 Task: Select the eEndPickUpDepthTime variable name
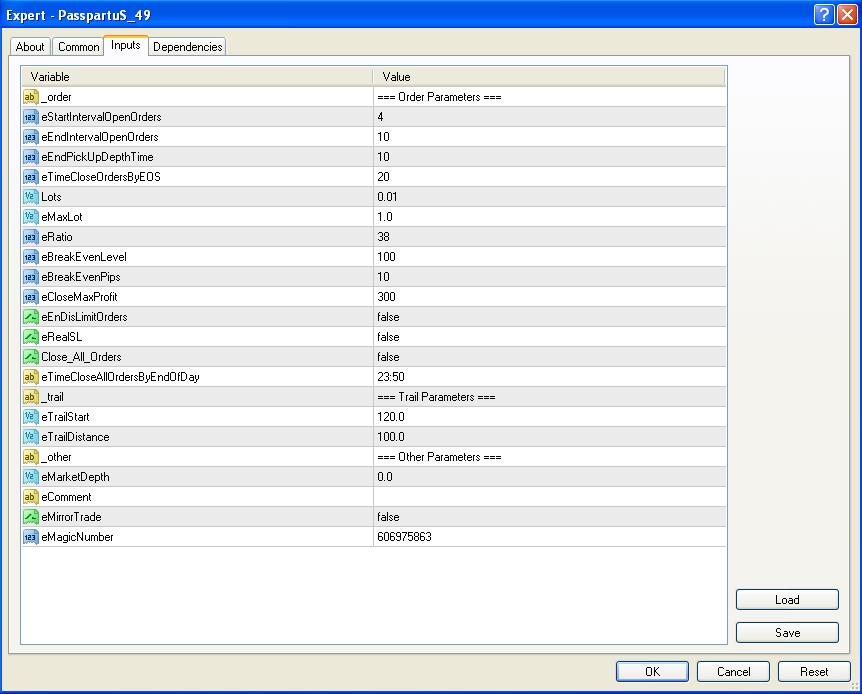click(97, 157)
